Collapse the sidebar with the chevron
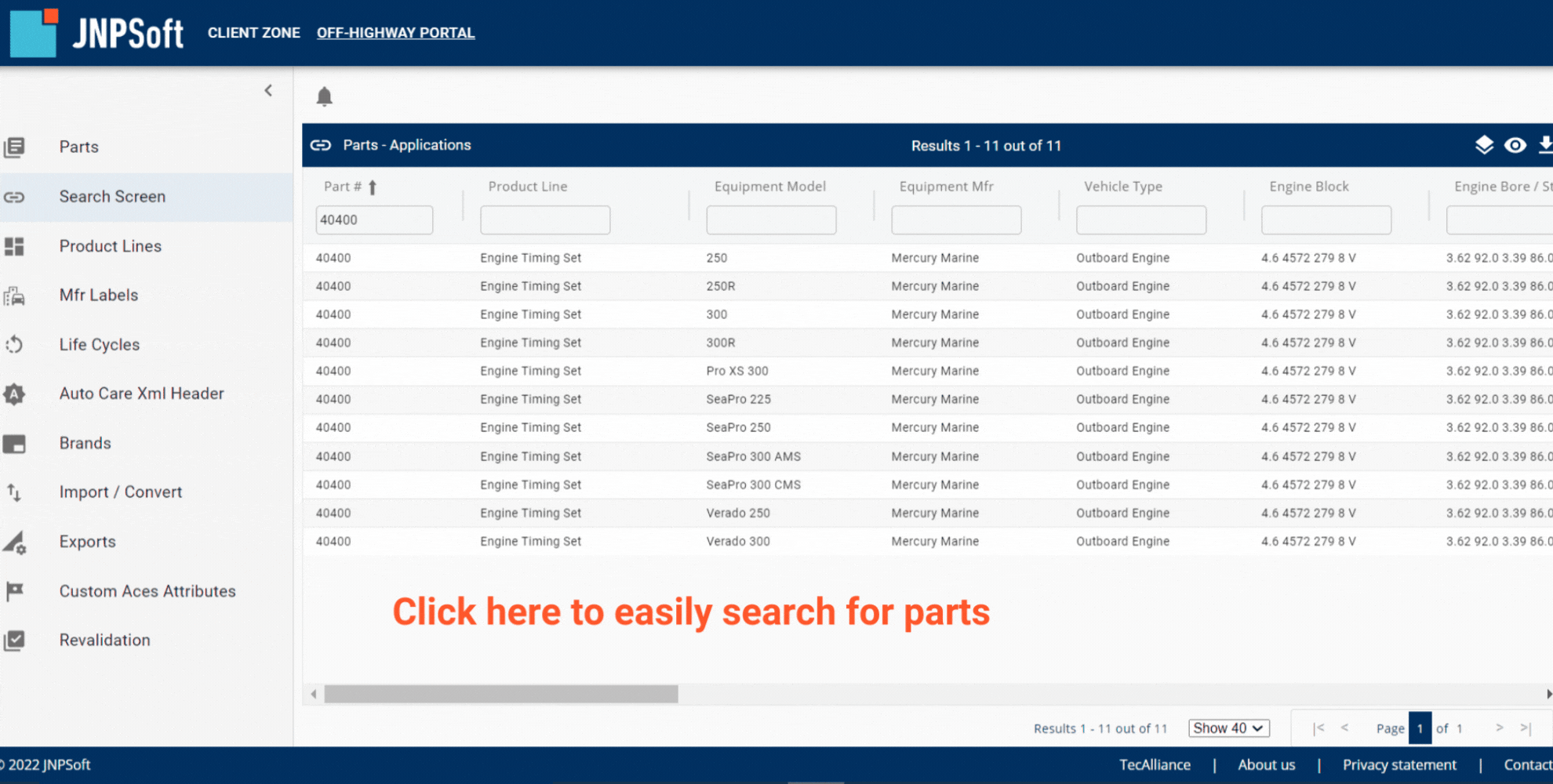This screenshot has width=1553, height=784. tap(268, 91)
